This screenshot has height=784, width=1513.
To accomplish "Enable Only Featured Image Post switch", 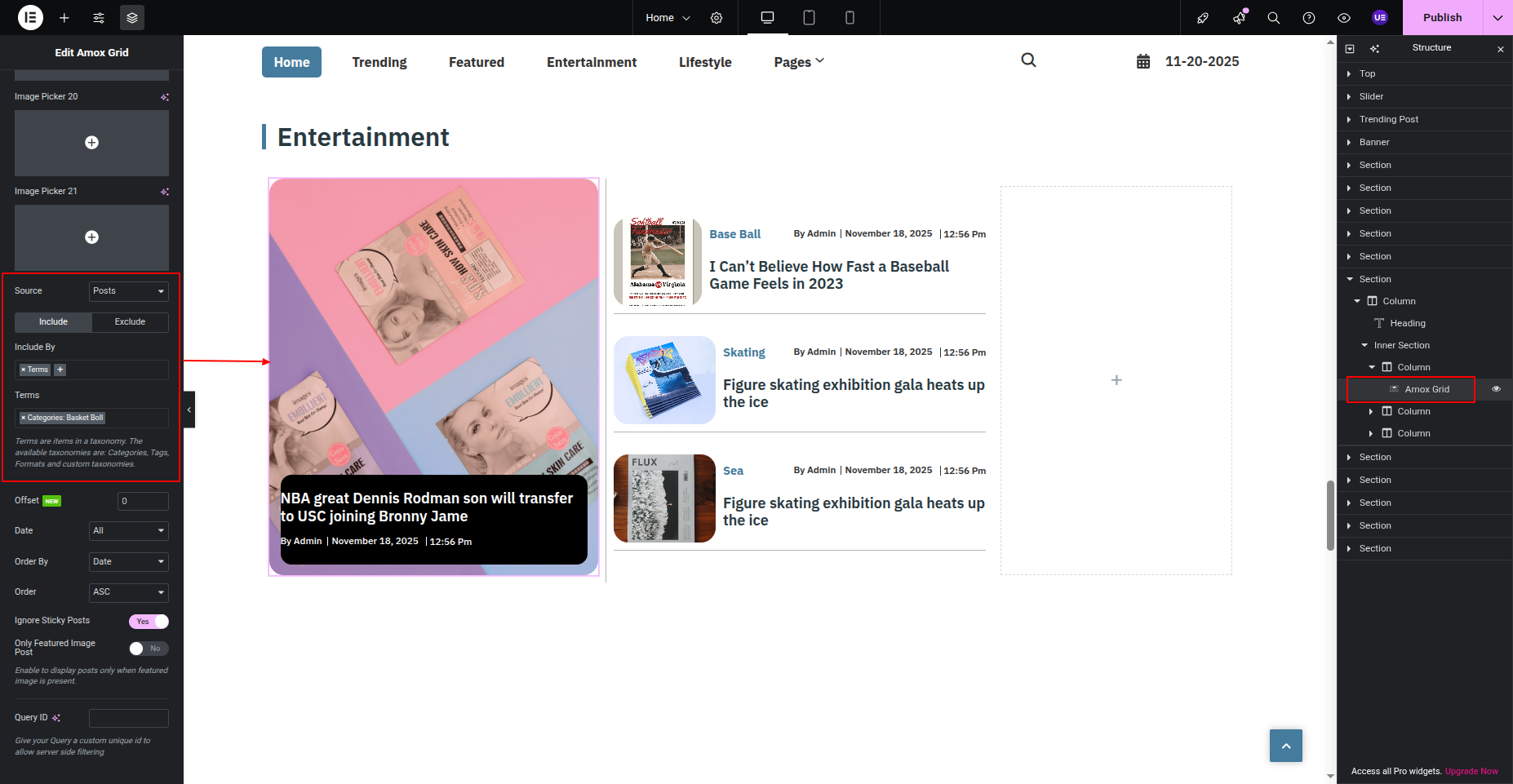I will [x=149, y=649].
